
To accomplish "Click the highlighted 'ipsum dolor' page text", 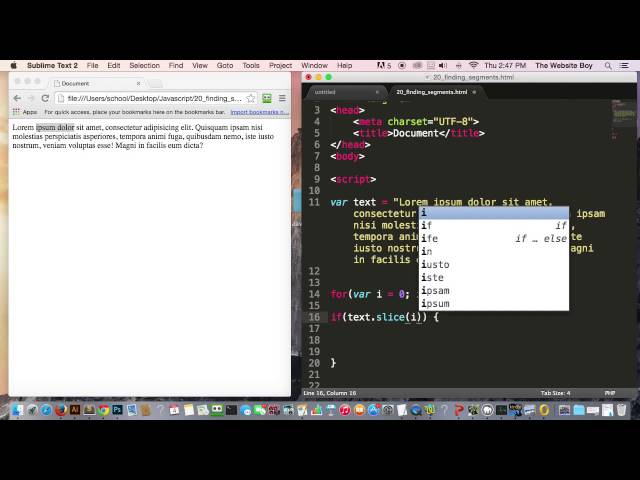I will pyautogui.click(x=55, y=127).
